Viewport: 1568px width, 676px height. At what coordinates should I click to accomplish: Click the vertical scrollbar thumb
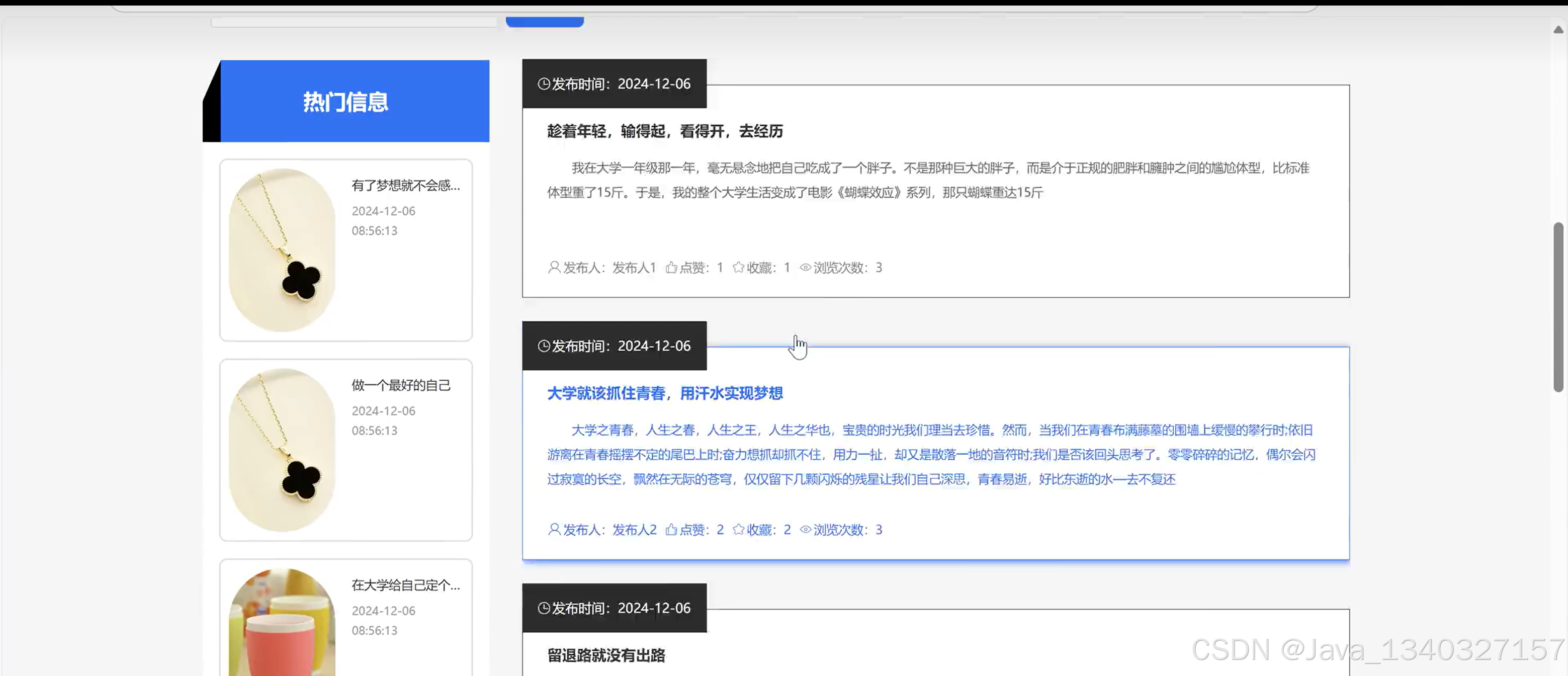point(1557,307)
